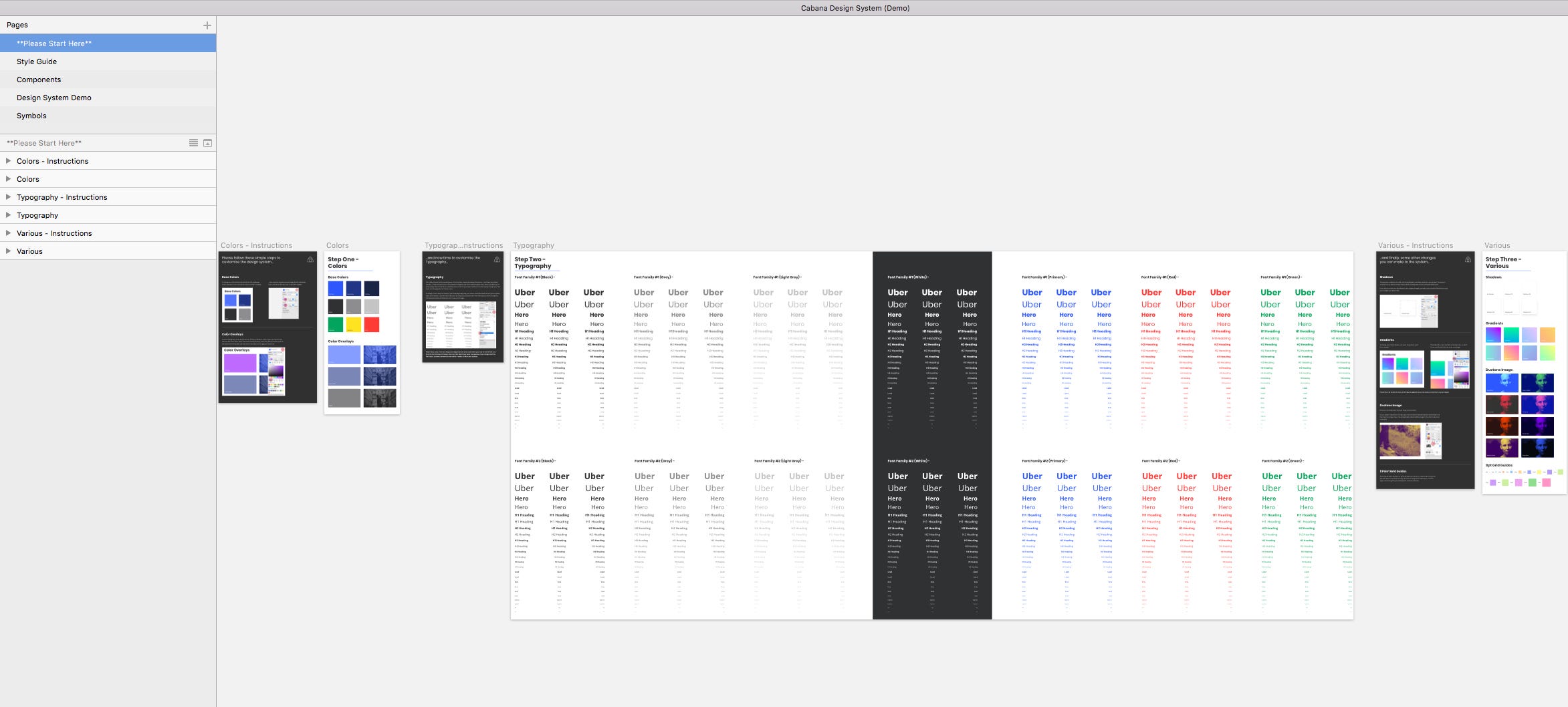Unlock the Various - Instructions artboard lock icon
Viewport: 1568px width, 707px height.
tap(1468, 260)
